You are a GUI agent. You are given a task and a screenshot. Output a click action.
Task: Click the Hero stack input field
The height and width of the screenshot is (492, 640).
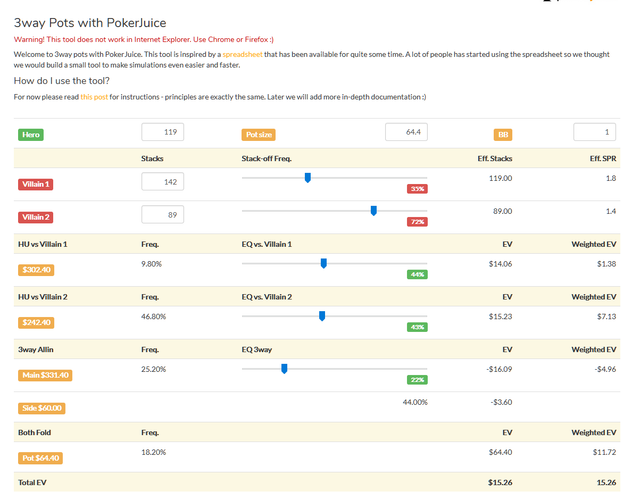pos(162,132)
